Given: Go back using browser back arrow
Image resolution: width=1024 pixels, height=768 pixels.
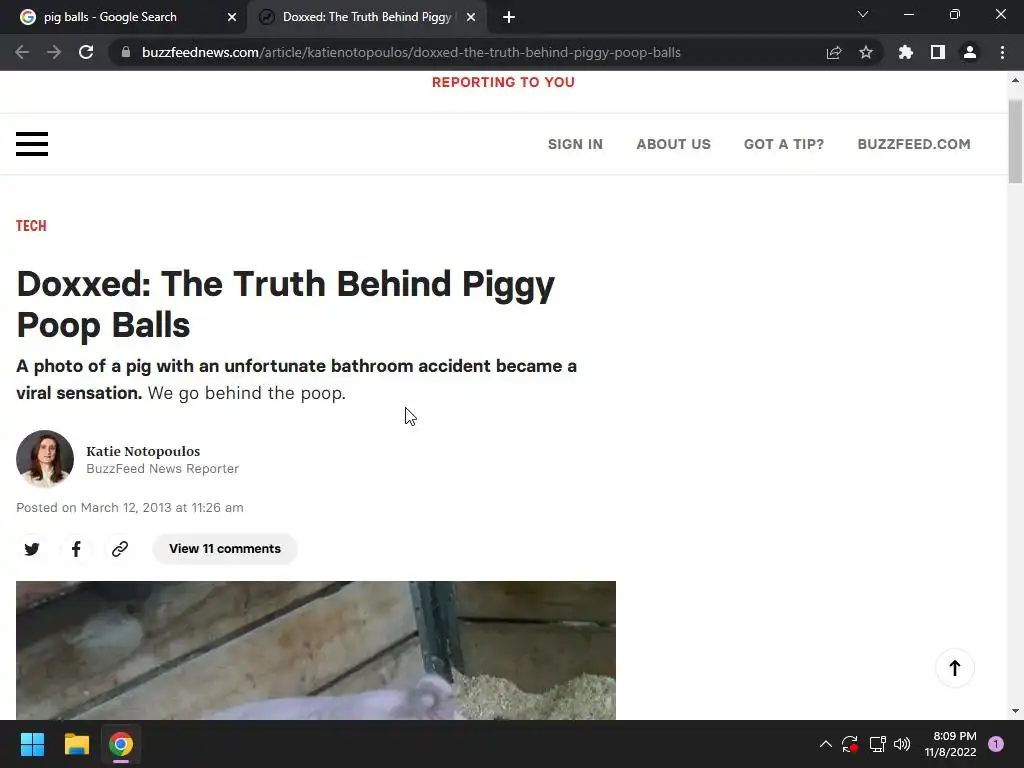Looking at the screenshot, I should pyautogui.click(x=22, y=52).
